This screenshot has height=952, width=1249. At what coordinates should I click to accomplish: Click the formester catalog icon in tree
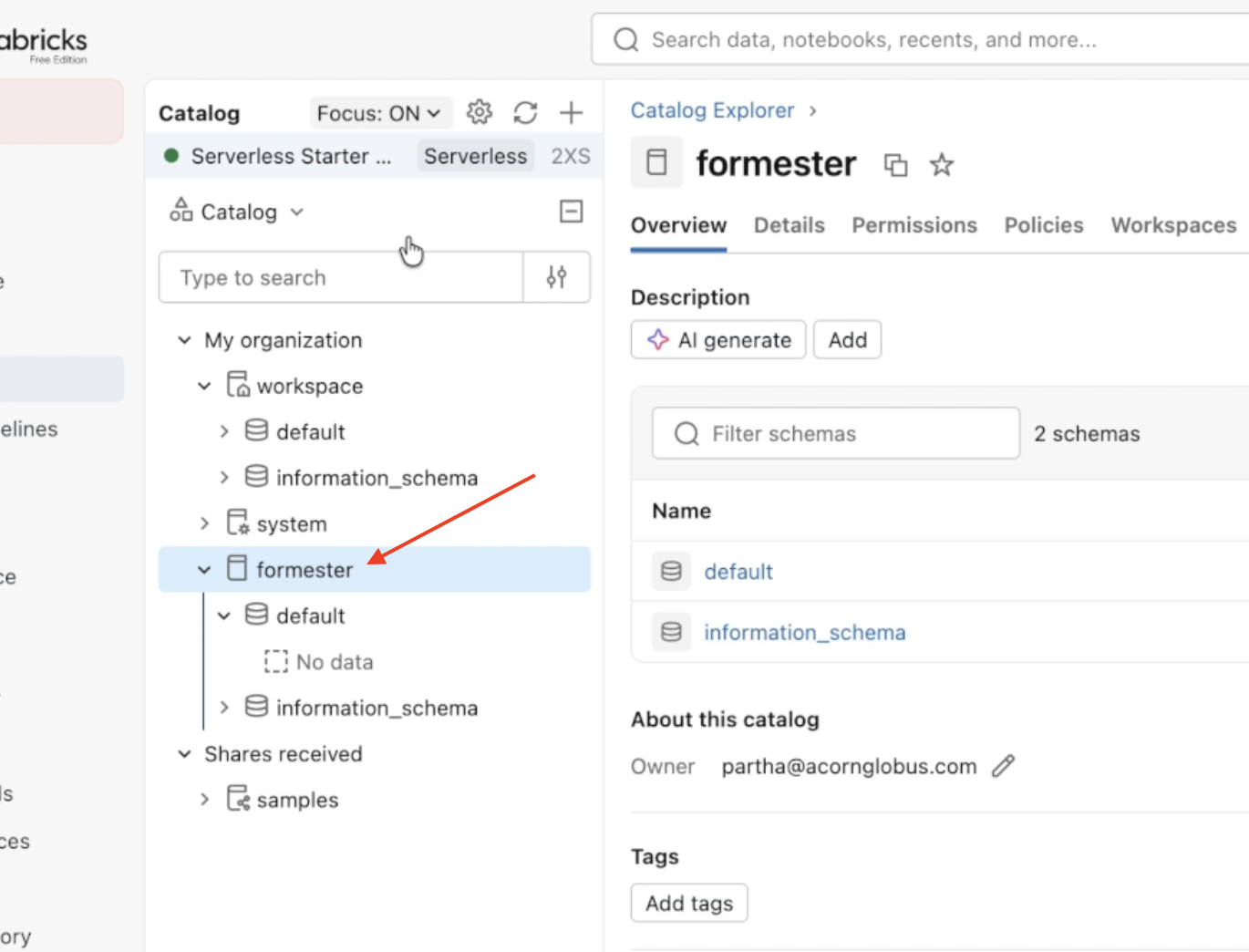click(x=237, y=568)
